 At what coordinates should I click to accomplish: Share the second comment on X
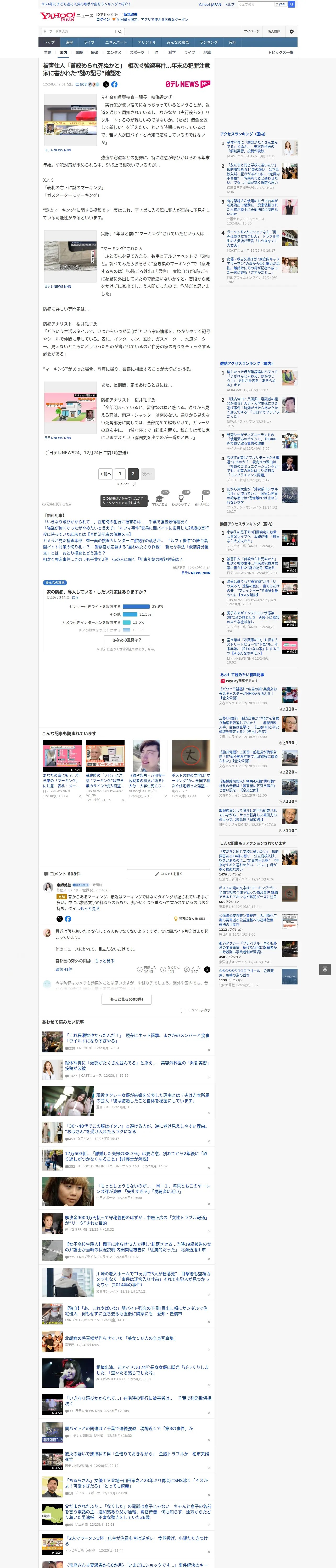[x=207, y=969]
